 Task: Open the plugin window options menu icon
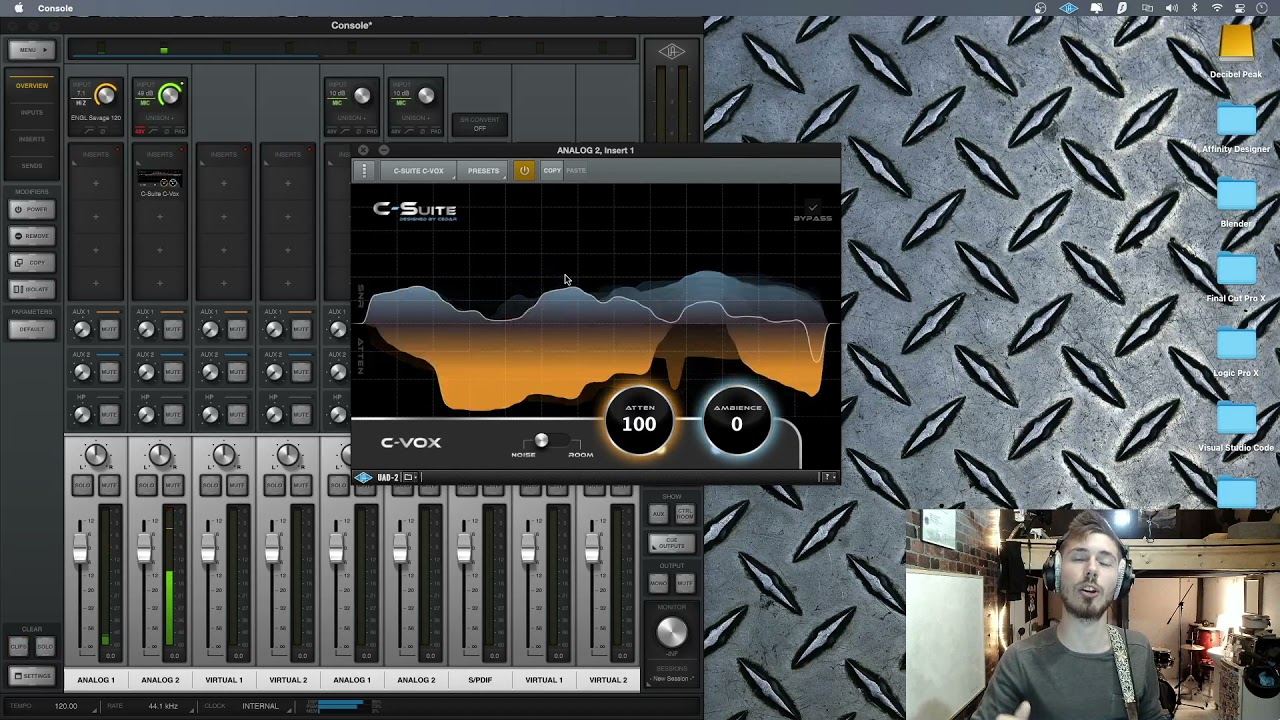[x=364, y=170]
